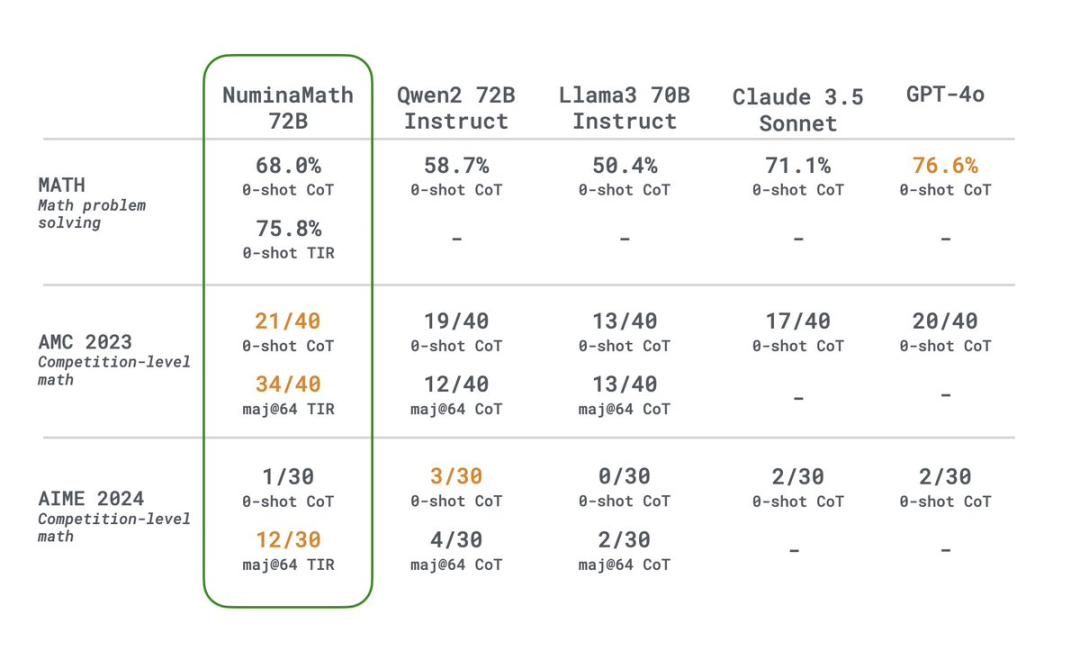1080x660 pixels.
Task: Click the NuminaMath 72B column header
Action: point(288,107)
